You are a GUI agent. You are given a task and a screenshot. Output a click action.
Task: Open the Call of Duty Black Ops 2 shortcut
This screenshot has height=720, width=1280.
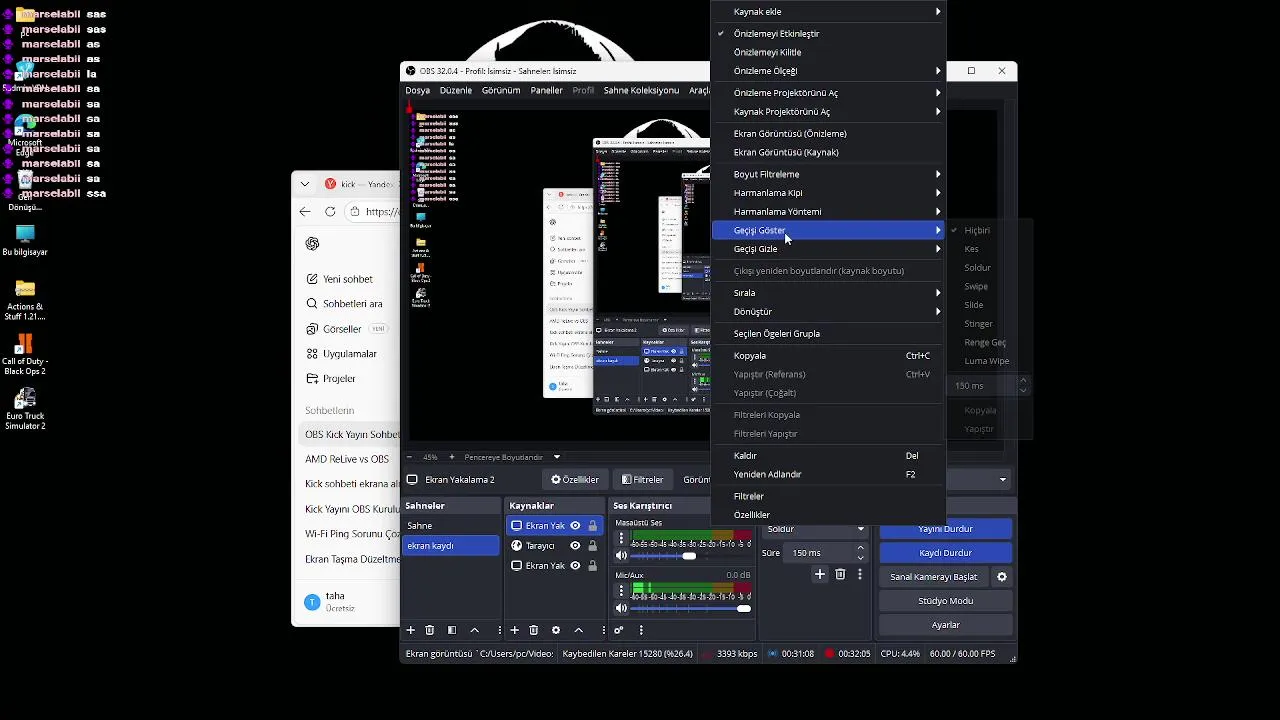click(x=25, y=355)
